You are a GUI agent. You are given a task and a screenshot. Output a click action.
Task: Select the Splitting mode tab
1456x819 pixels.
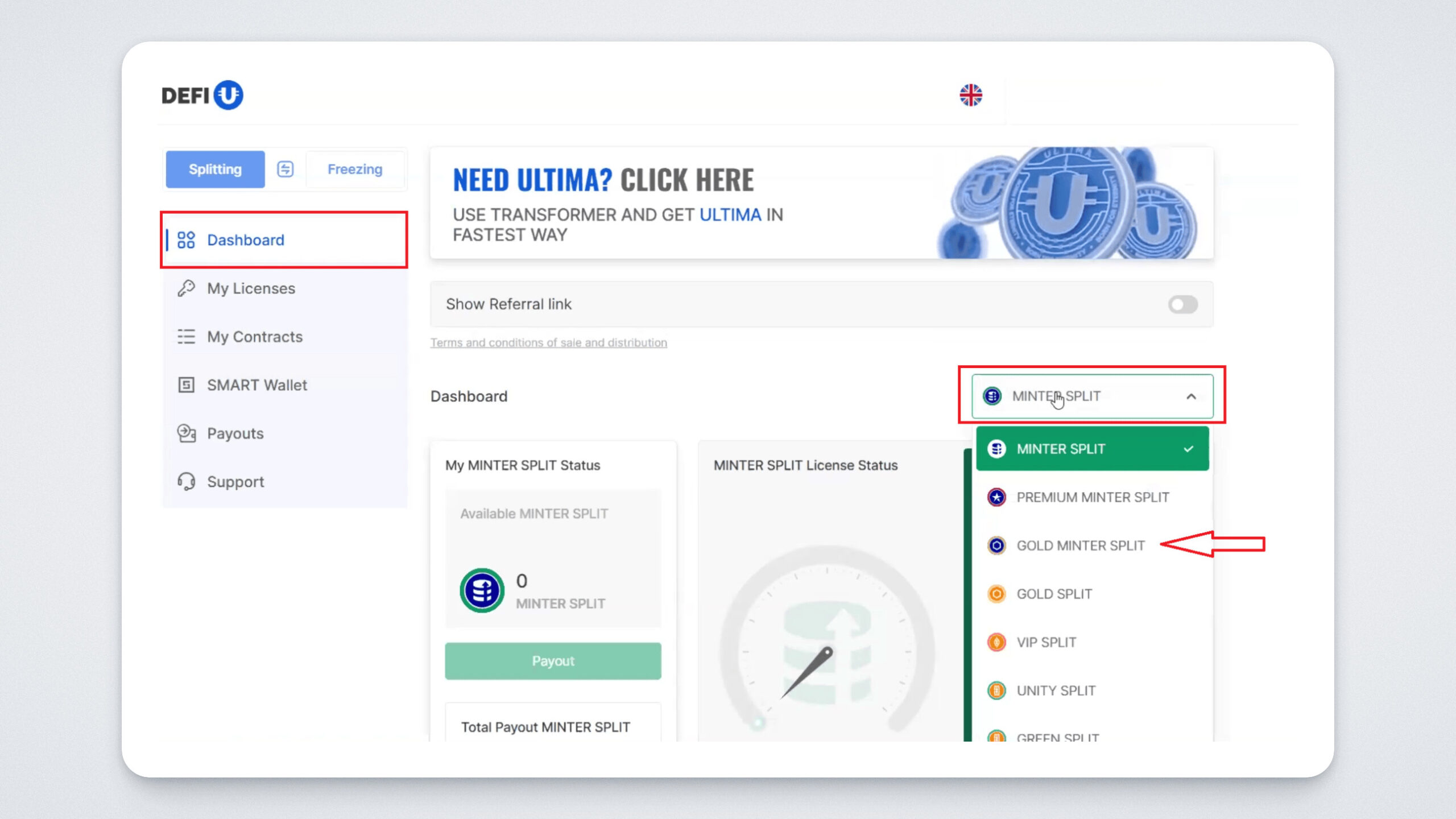tap(215, 169)
